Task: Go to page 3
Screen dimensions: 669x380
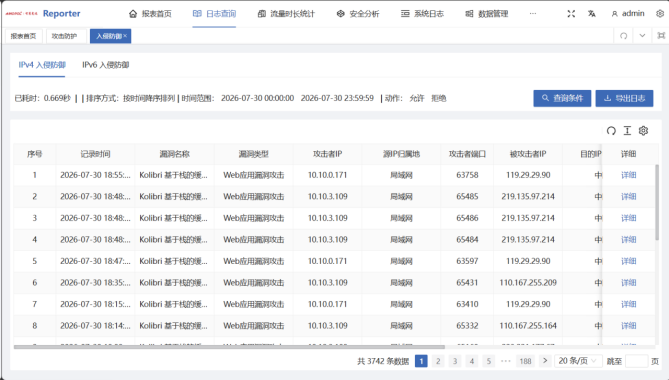Action: tap(455, 361)
